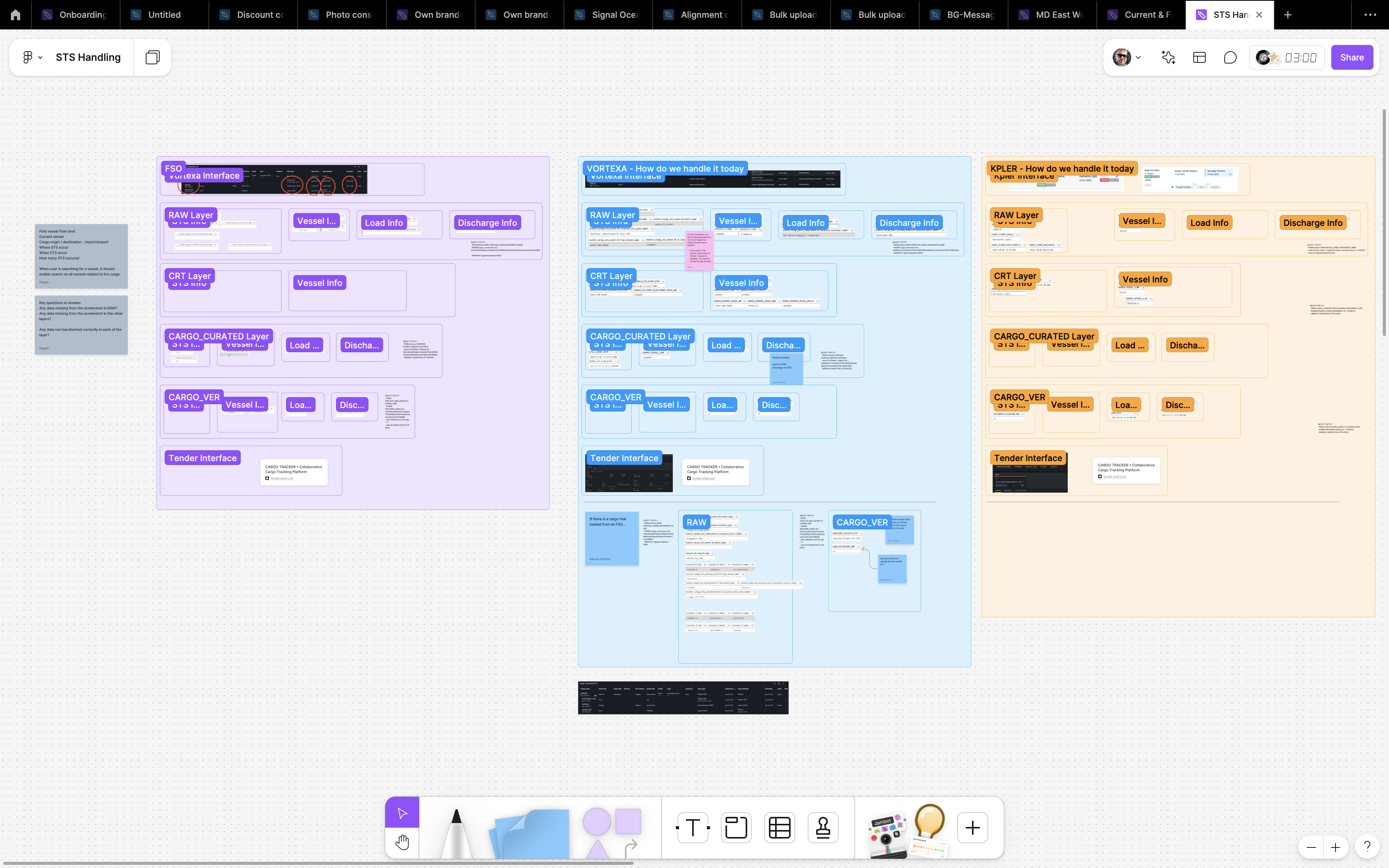The width and height of the screenshot is (1389, 868).
Task: Expand more tools plus button in toolbar
Action: pos(972,828)
